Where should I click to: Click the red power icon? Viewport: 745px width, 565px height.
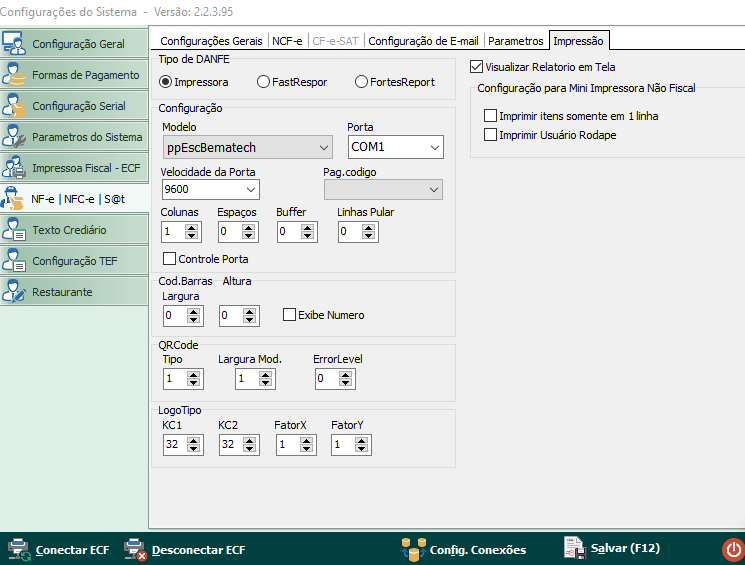coord(732,549)
